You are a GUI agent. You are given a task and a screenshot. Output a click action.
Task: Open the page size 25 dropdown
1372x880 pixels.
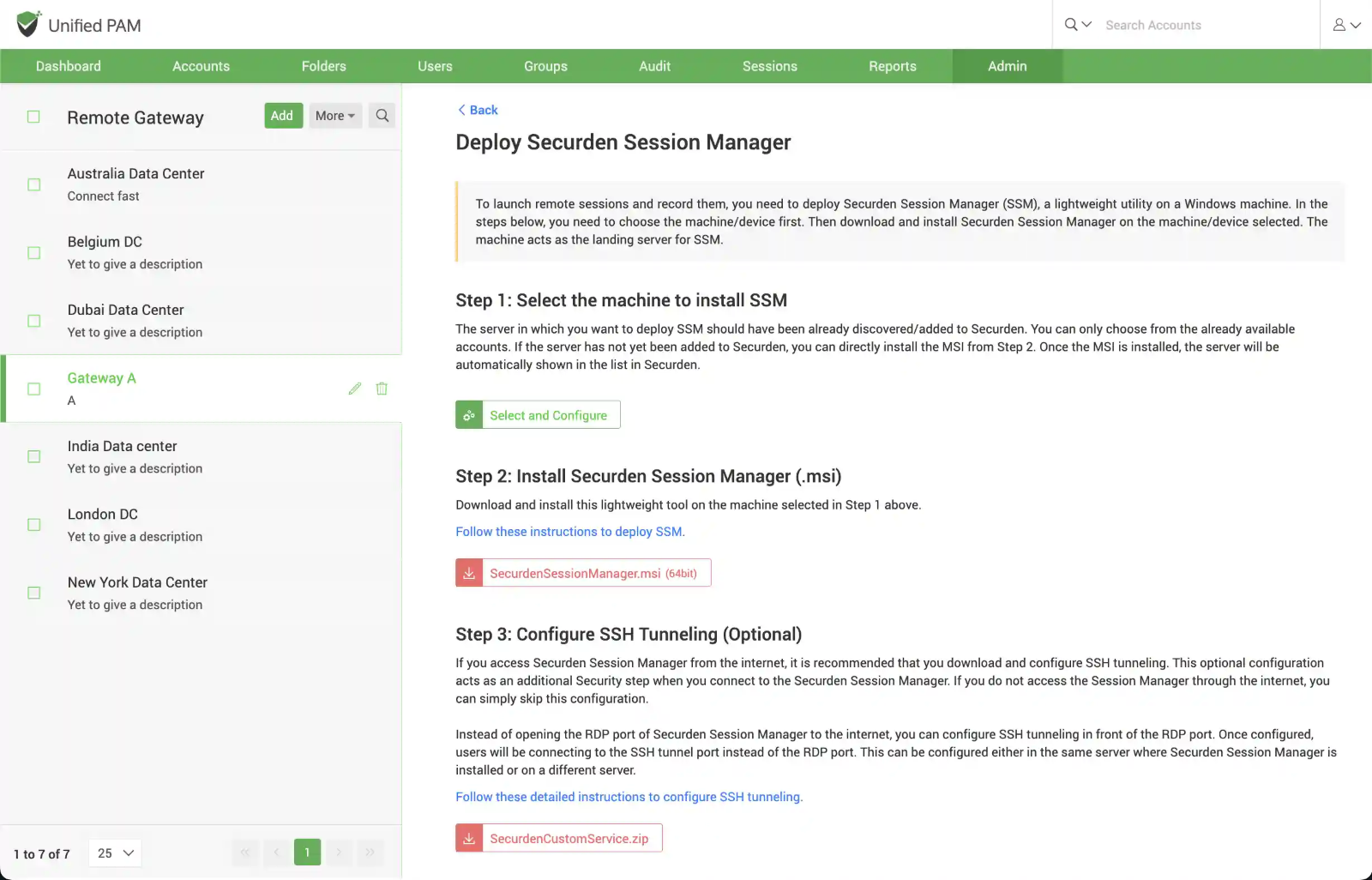115,853
